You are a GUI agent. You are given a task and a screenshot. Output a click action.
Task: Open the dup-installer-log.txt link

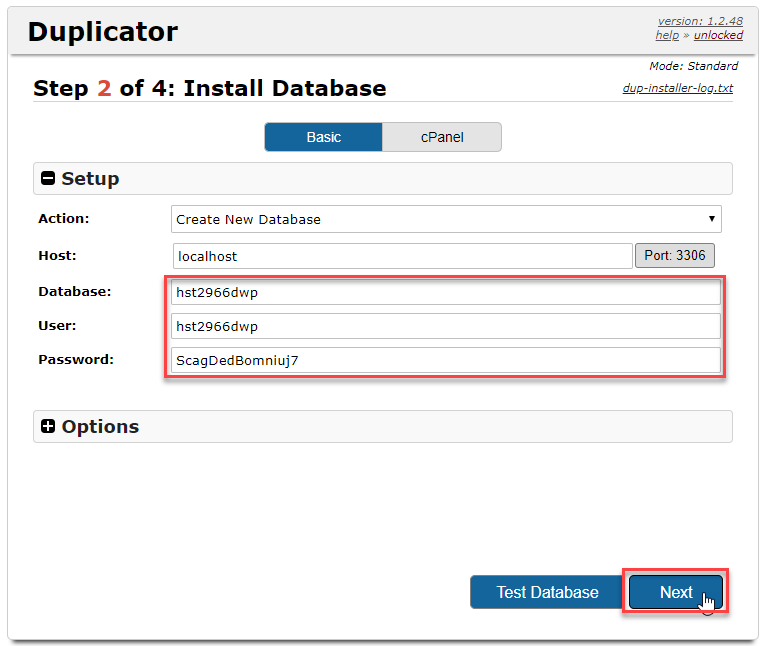coord(677,88)
